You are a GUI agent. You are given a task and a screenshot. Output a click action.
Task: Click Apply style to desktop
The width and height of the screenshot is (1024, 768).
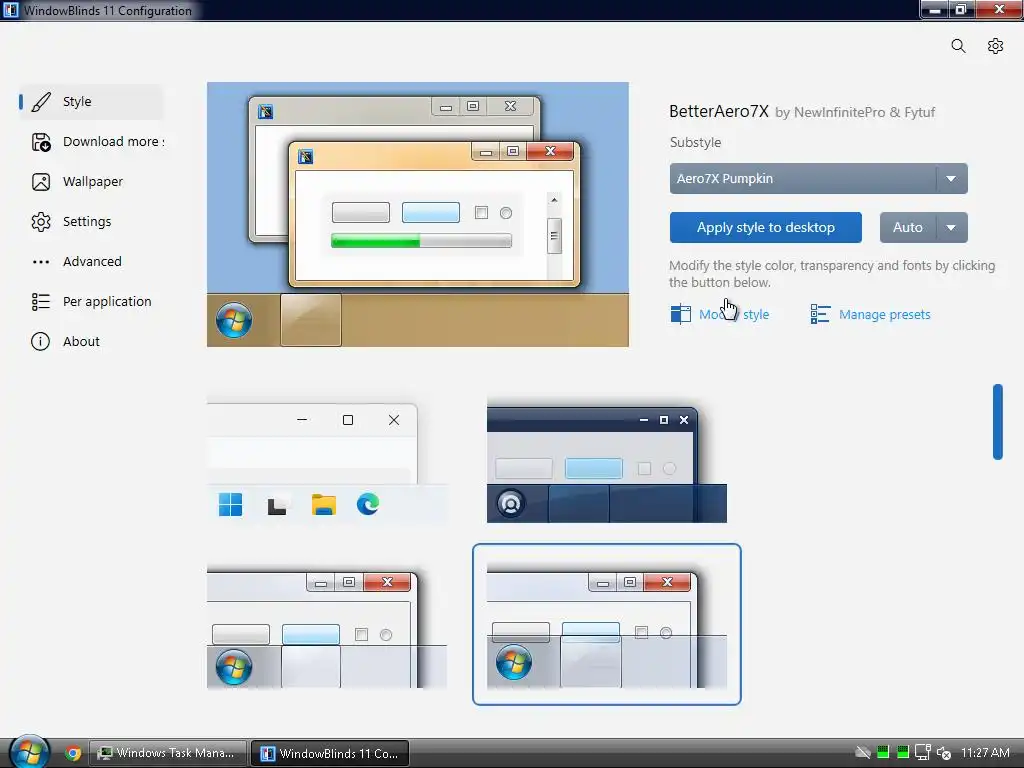click(765, 227)
